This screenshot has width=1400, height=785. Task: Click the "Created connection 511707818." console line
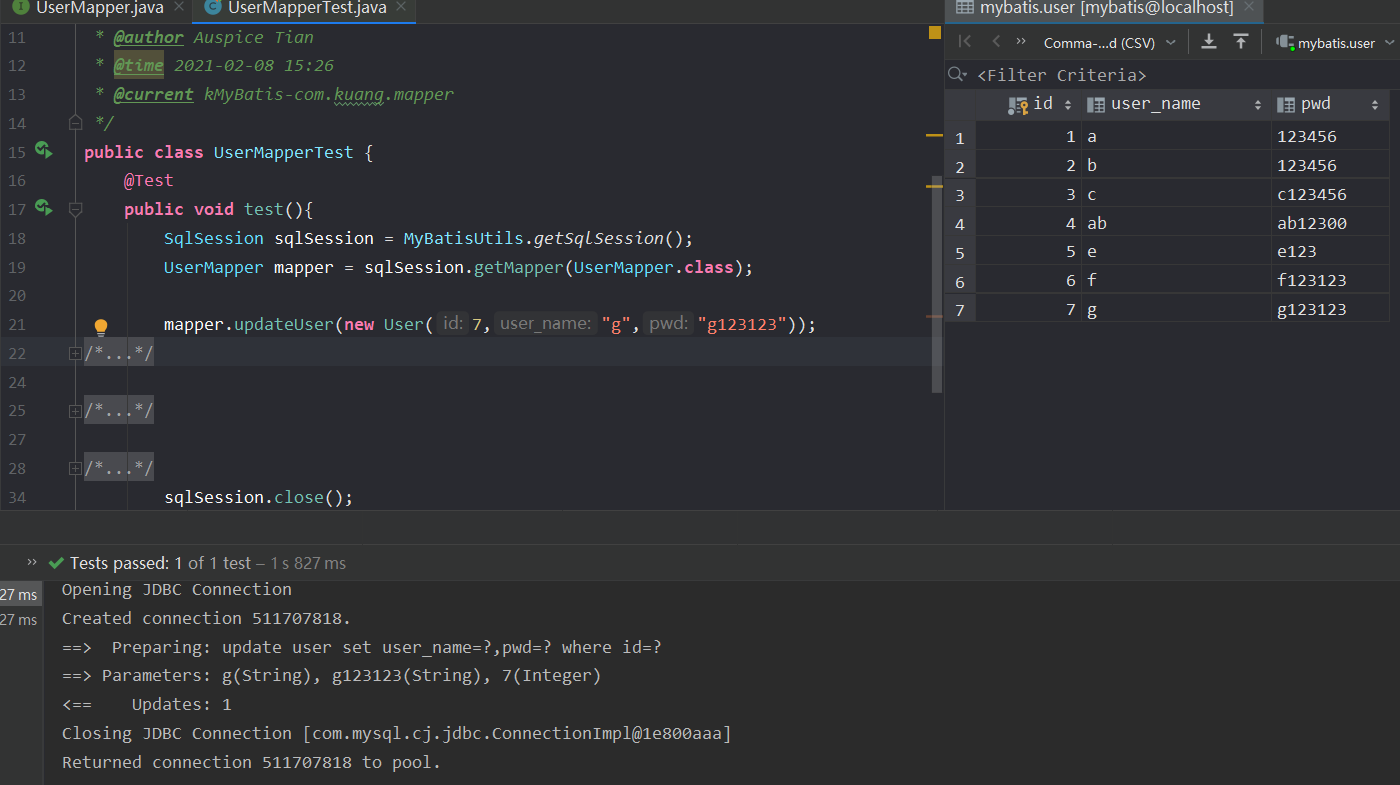[x=207, y=618]
